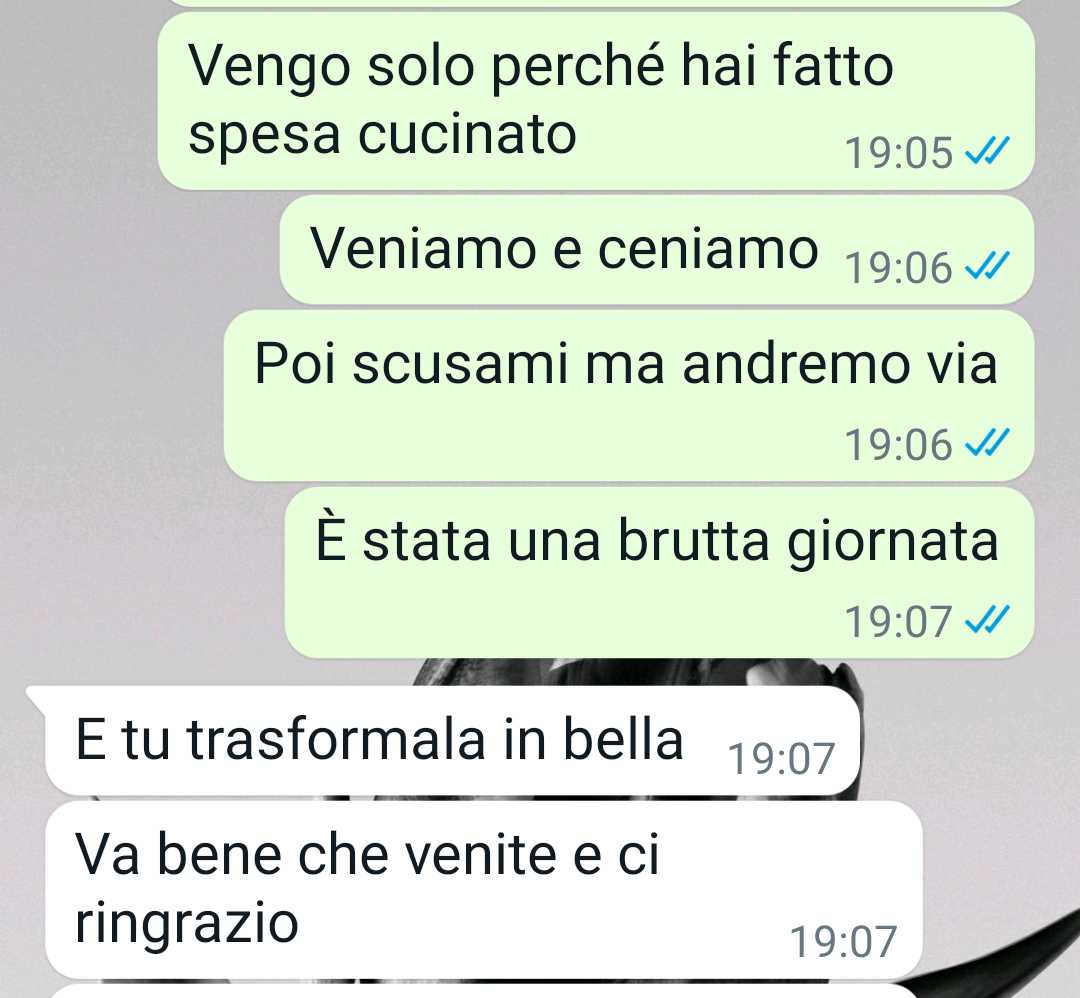Select the 'Poi scusami ma andremo via' message
Viewport: 1080px width, 998px height.
[630, 396]
